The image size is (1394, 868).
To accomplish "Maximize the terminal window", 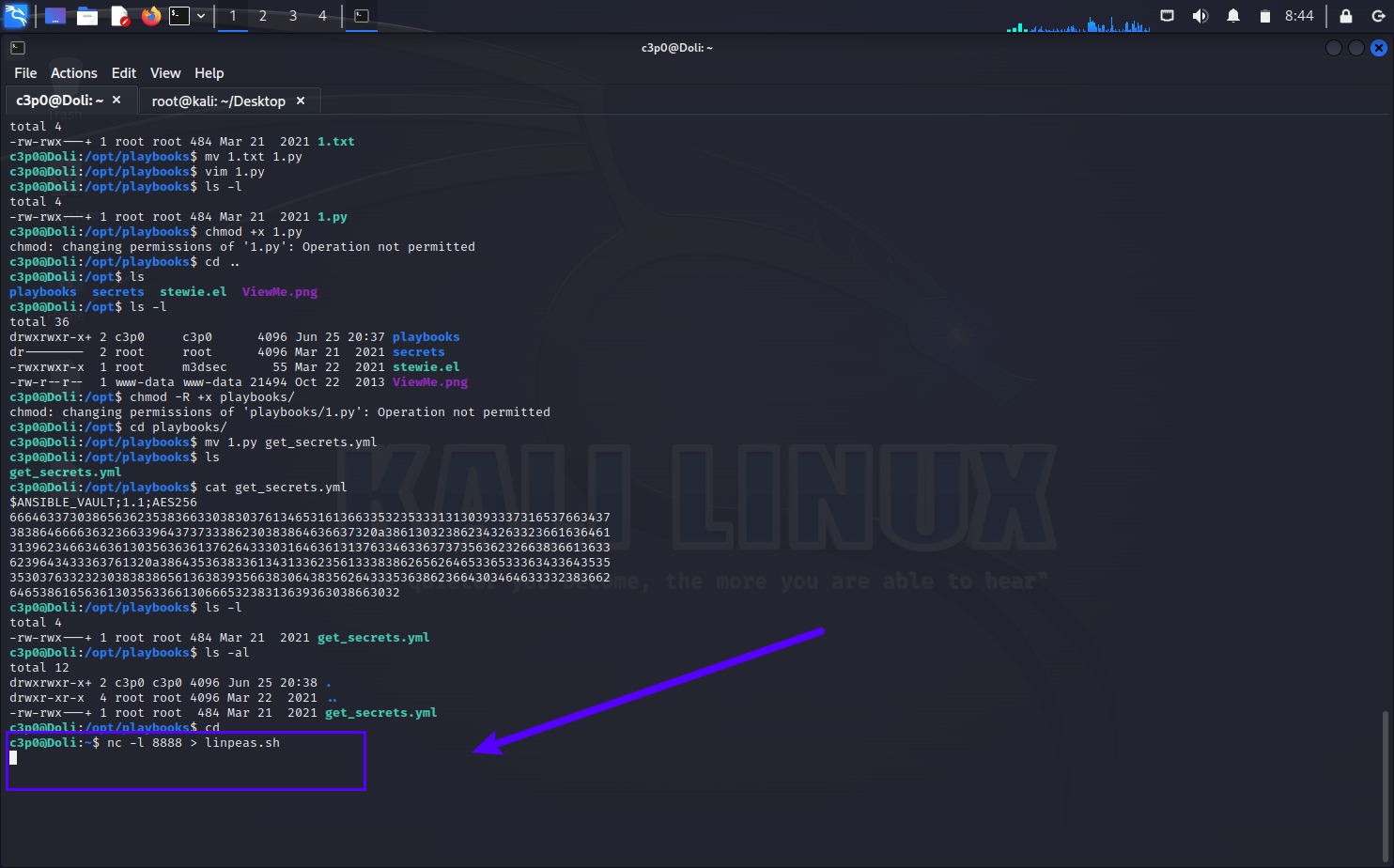I will (1355, 48).
